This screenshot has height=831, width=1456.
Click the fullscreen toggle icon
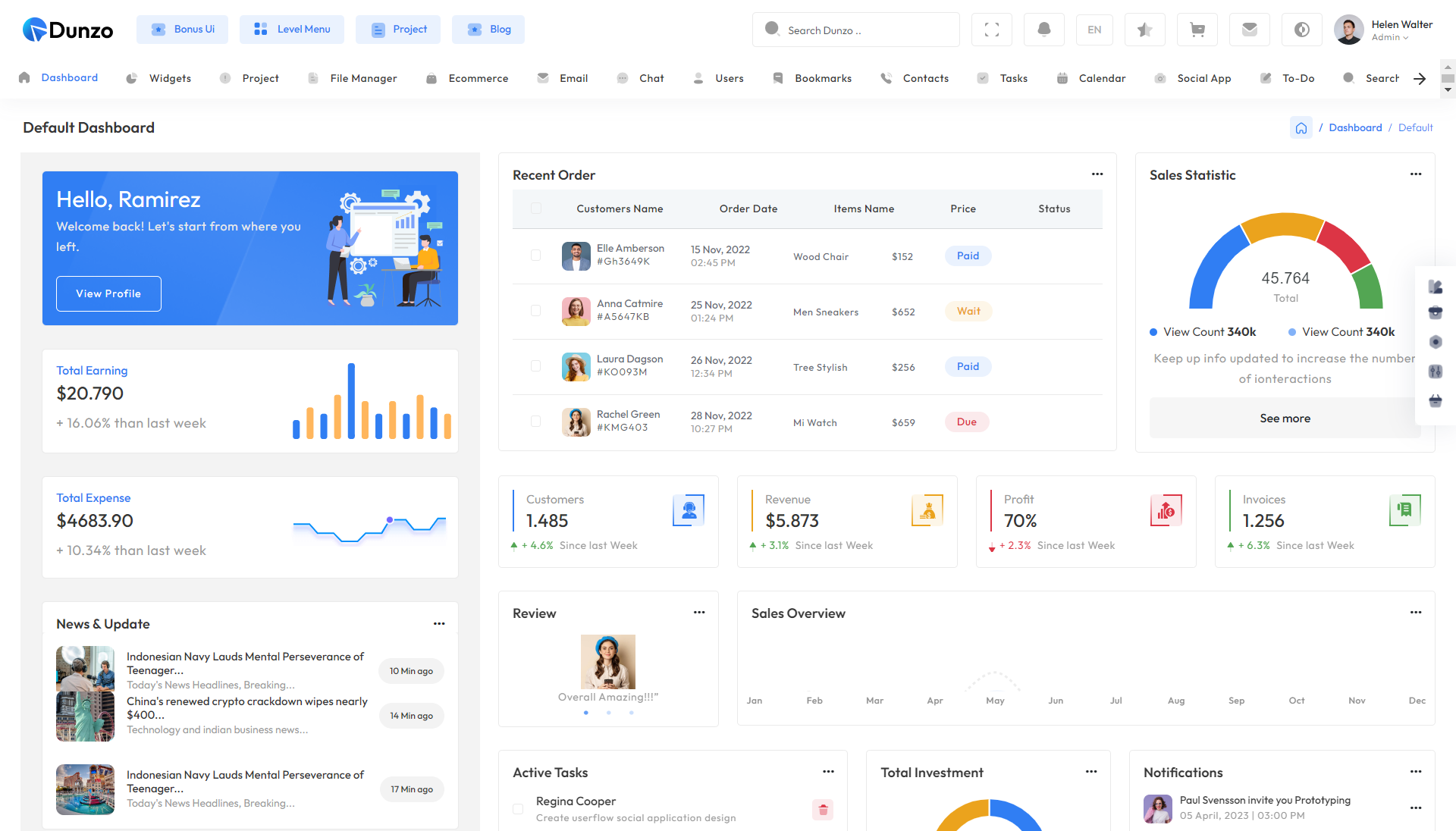click(991, 30)
